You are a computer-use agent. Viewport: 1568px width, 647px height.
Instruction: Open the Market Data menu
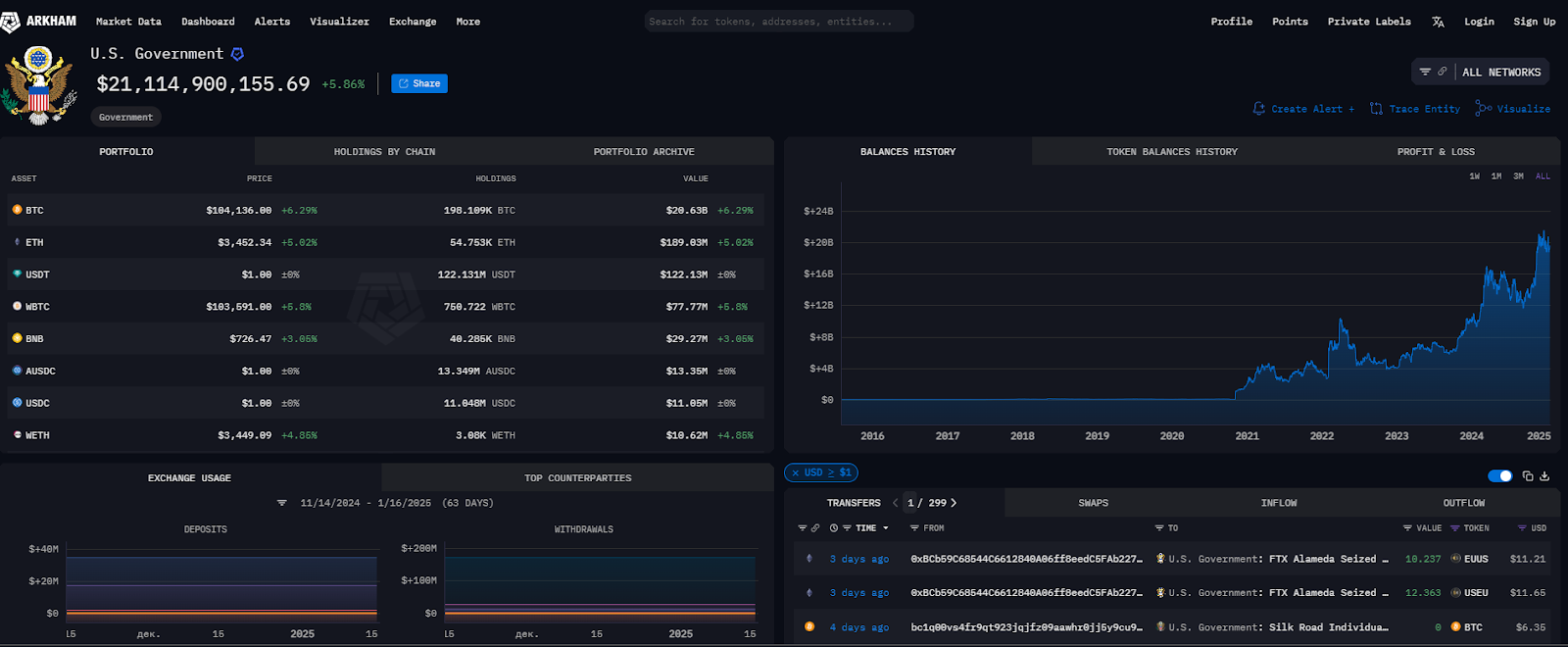click(x=128, y=22)
